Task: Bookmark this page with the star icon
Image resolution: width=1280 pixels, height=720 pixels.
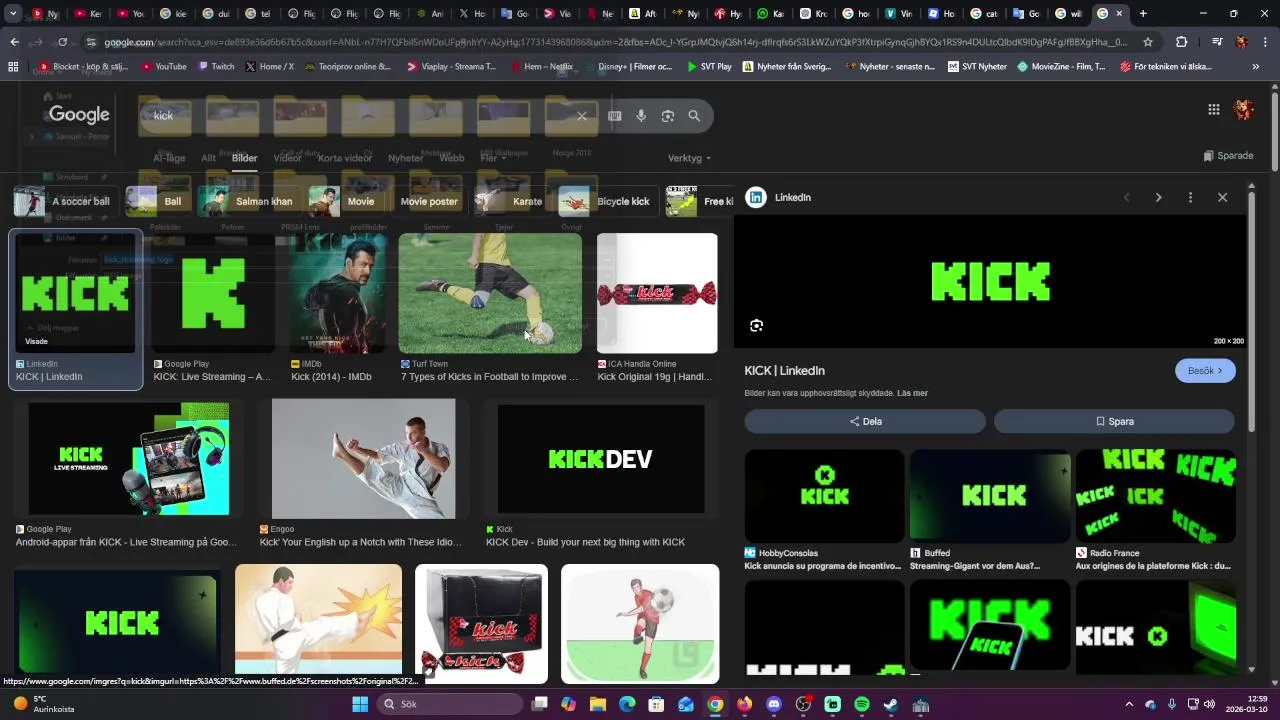Action: coord(1148,42)
